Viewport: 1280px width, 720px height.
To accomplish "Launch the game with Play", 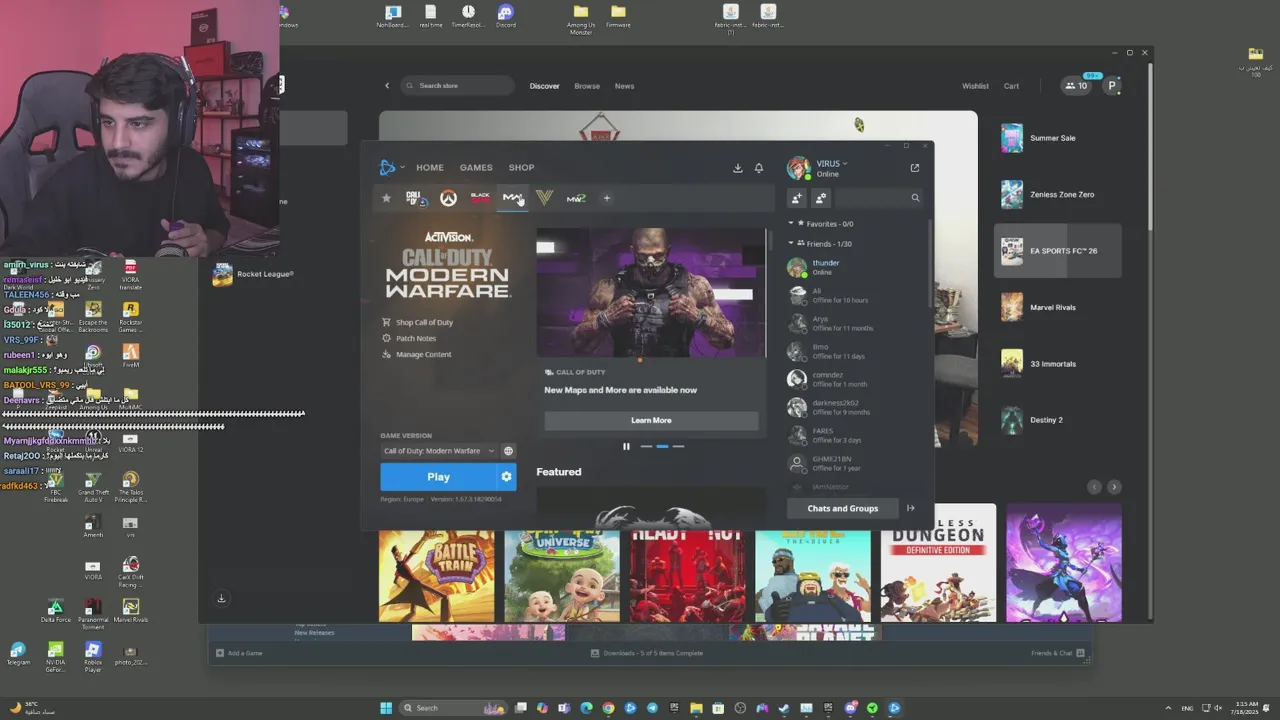I will [x=438, y=477].
